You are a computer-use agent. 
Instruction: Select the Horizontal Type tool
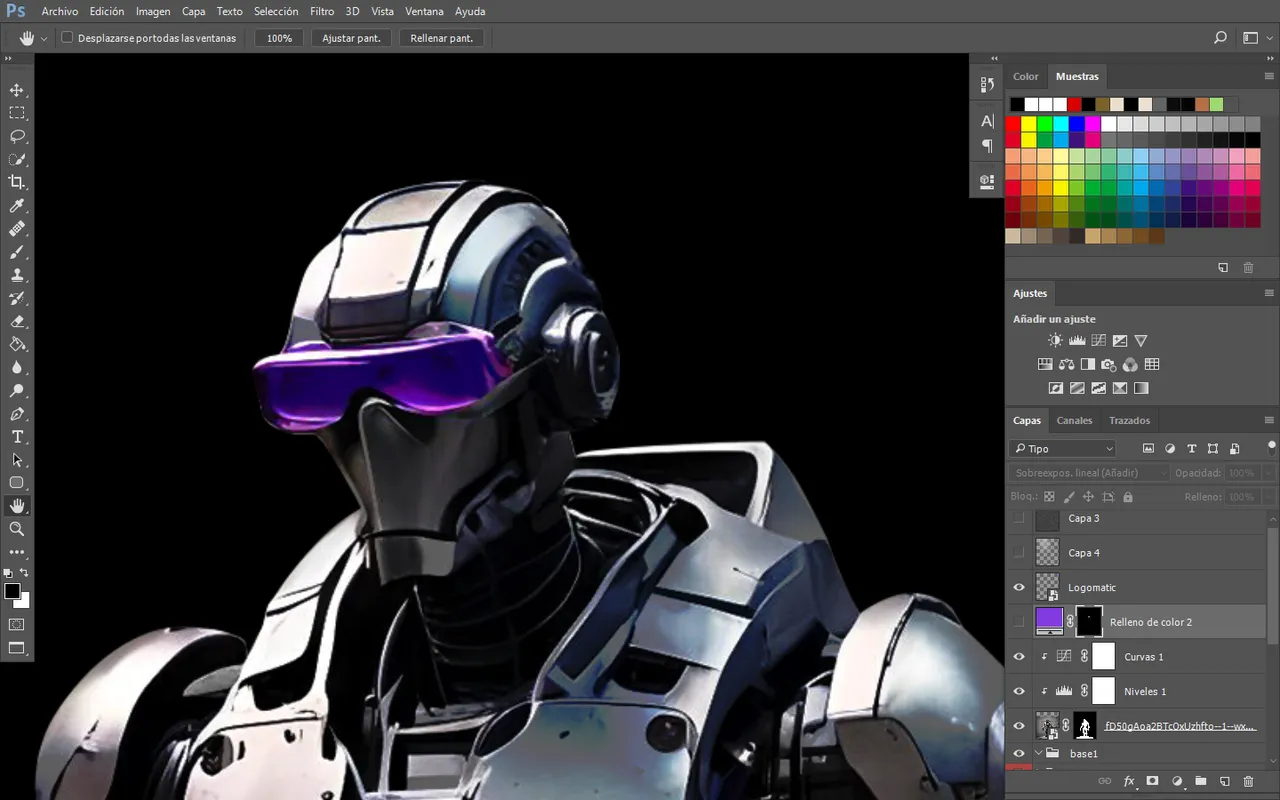tap(17, 437)
